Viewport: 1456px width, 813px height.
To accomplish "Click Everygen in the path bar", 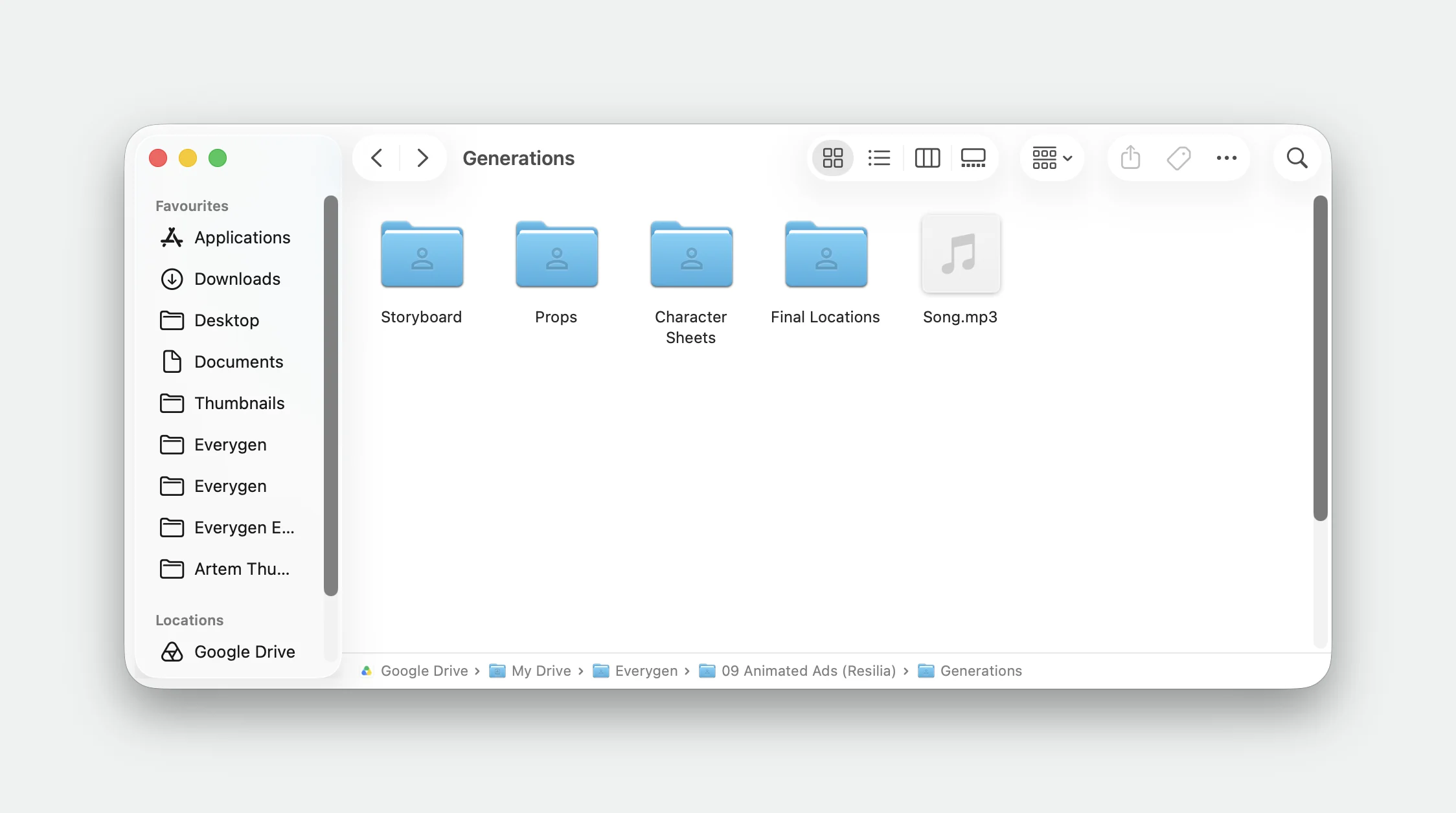I will 635,671.
